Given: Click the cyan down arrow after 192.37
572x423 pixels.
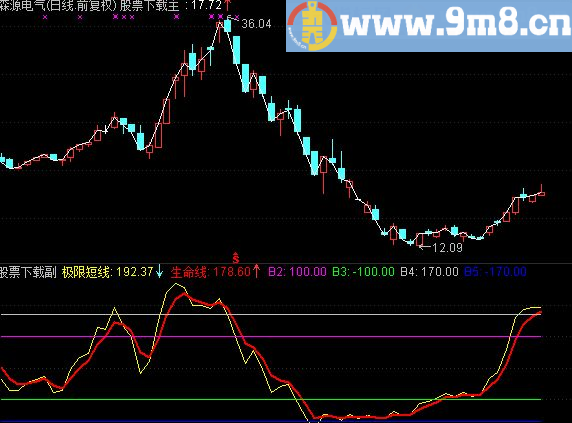Looking at the screenshot, I should coord(159,271).
